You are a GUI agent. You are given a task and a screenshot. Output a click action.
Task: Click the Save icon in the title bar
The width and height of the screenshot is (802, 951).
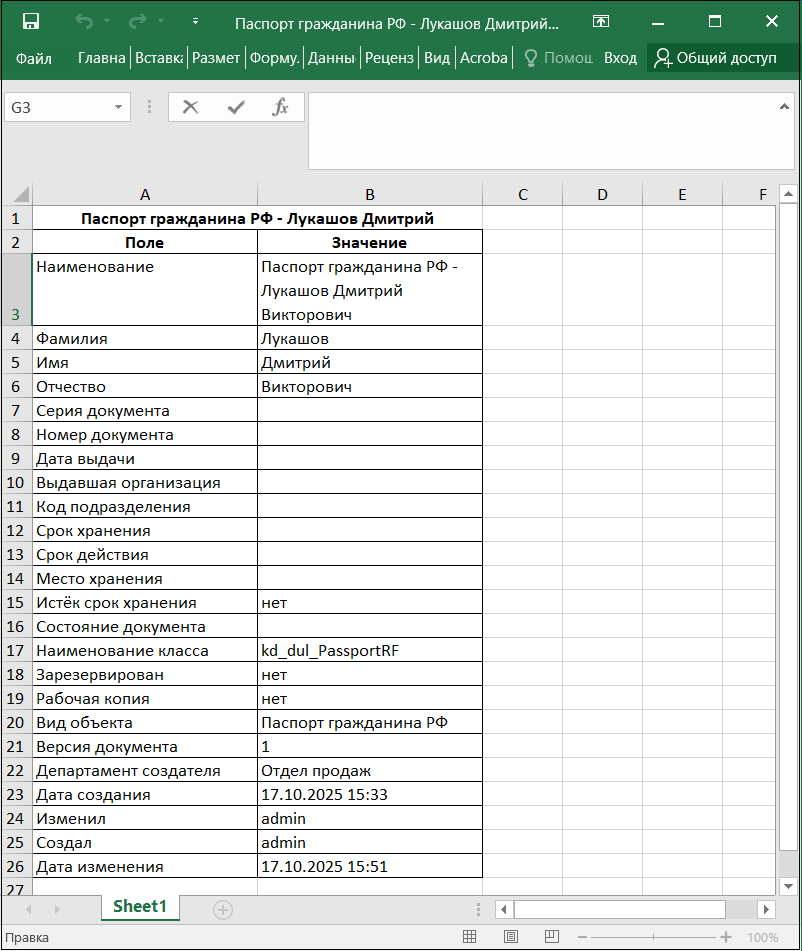click(30, 22)
